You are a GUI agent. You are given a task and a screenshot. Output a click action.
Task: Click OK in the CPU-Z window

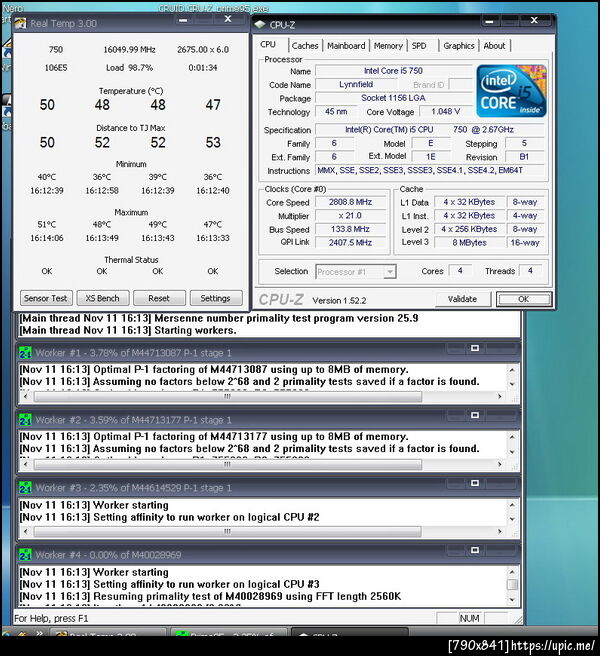523,299
